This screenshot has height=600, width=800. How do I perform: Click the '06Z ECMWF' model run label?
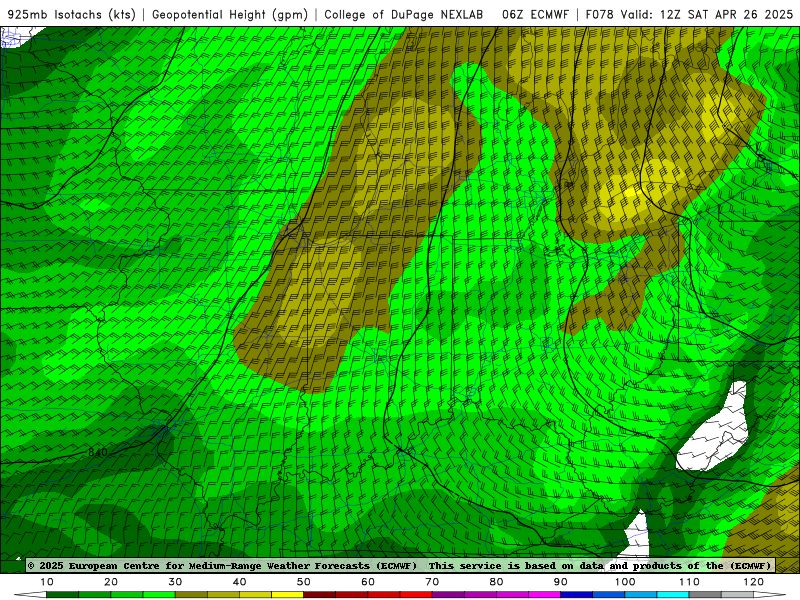535,15
